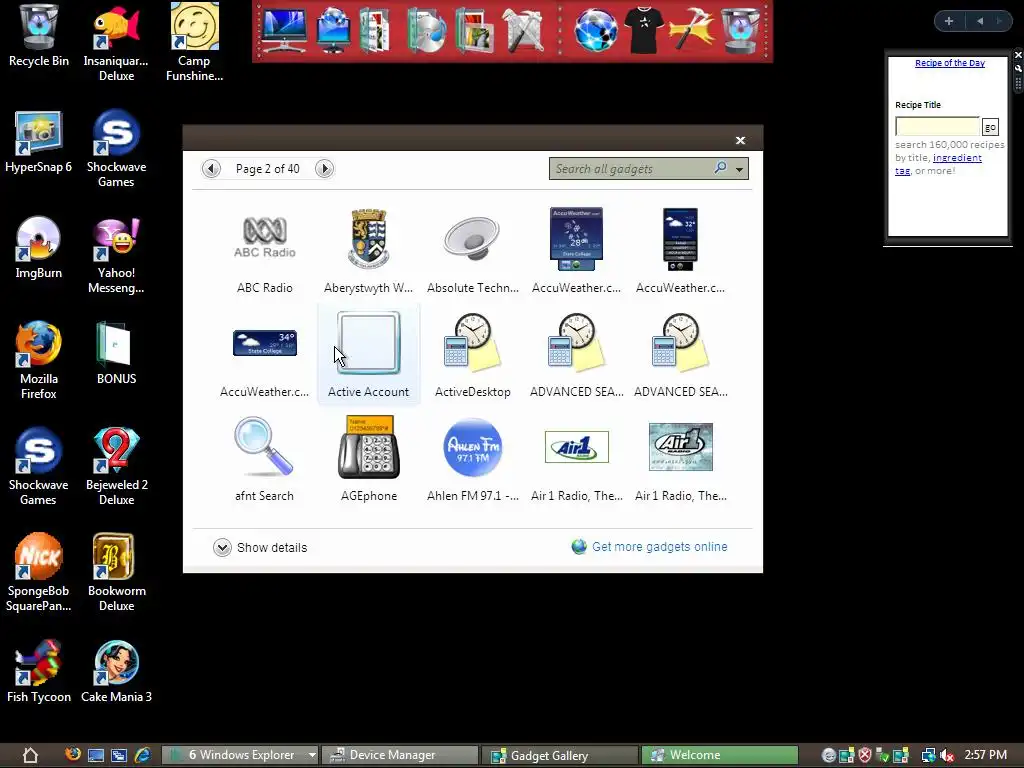This screenshot has height=768, width=1024.
Task: Click the trash can icon in the dock
Action: 740,30
